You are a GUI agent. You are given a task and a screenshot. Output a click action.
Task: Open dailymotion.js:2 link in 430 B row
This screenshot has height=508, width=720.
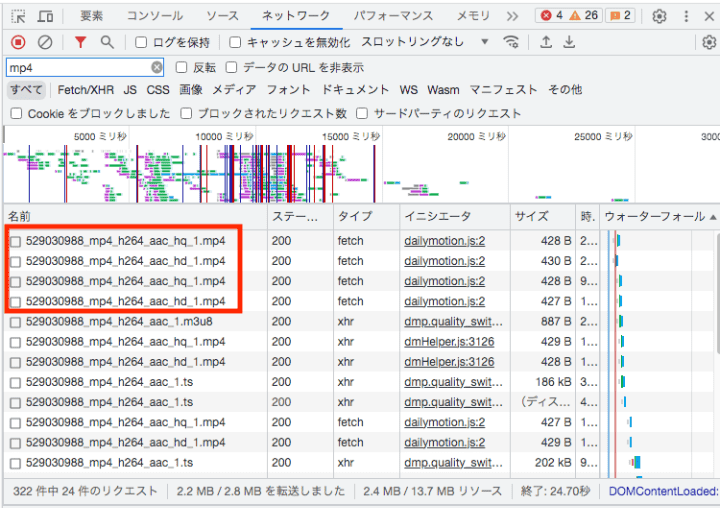point(444,261)
